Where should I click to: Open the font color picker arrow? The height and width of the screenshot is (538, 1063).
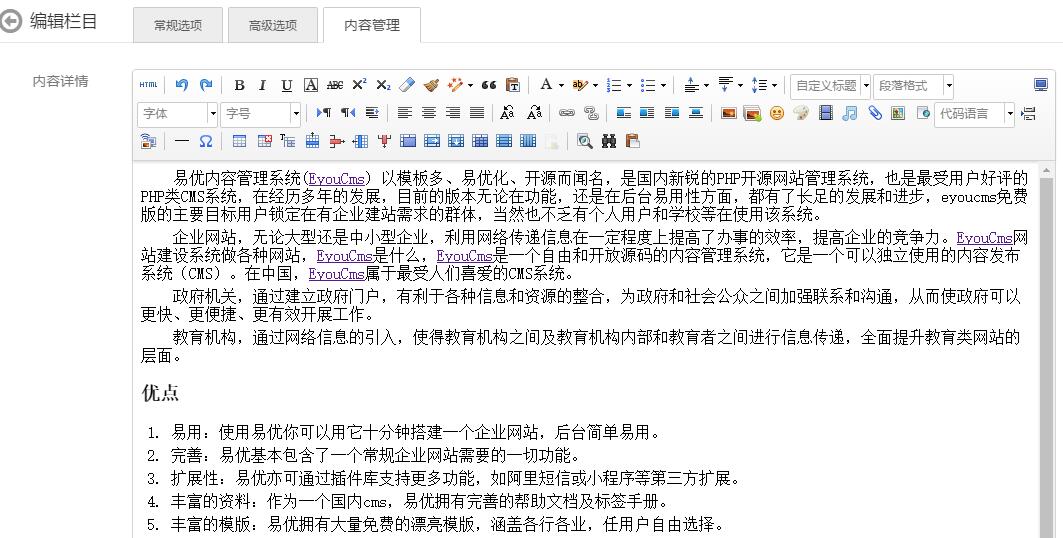561,86
